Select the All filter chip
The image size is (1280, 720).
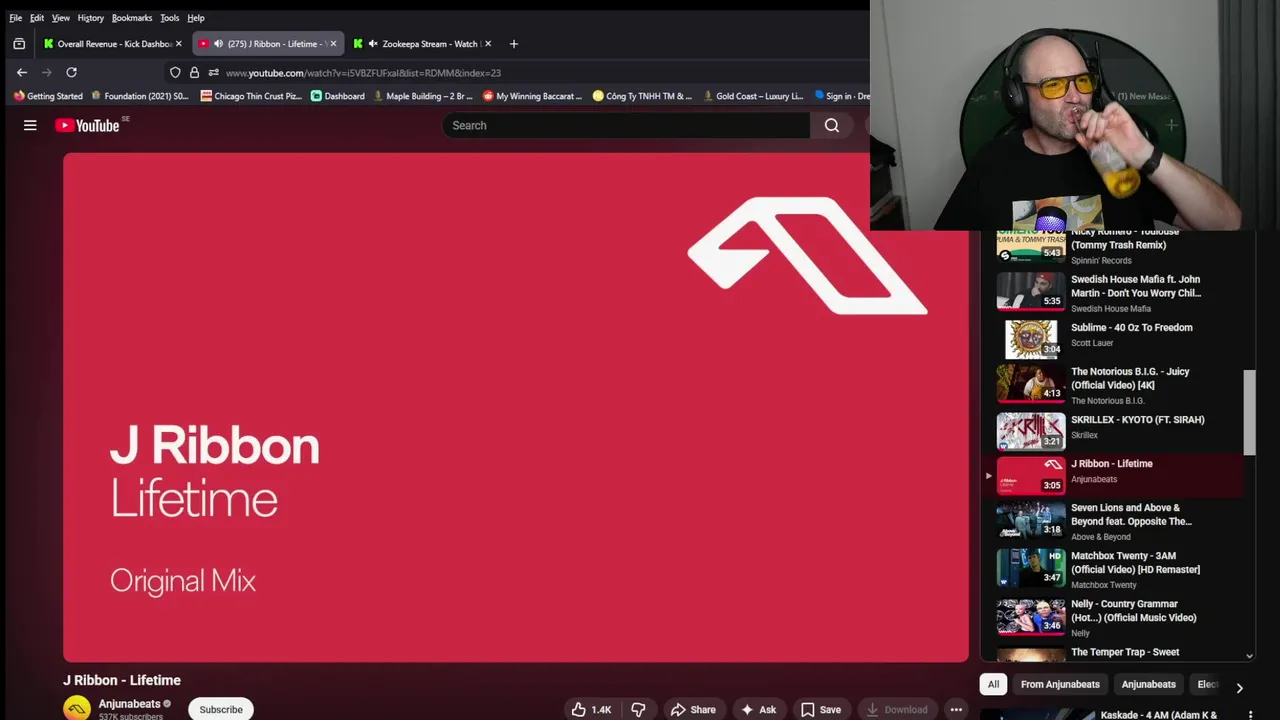tap(993, 684)
